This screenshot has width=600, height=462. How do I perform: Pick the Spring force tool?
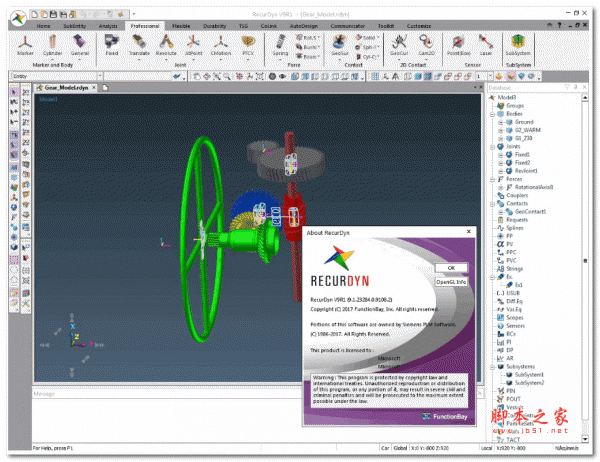(280, 44)
